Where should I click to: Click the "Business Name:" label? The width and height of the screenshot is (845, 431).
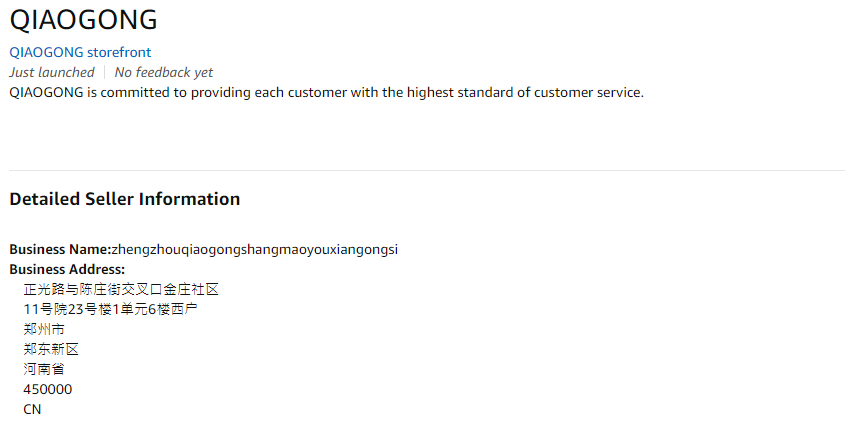59,249
